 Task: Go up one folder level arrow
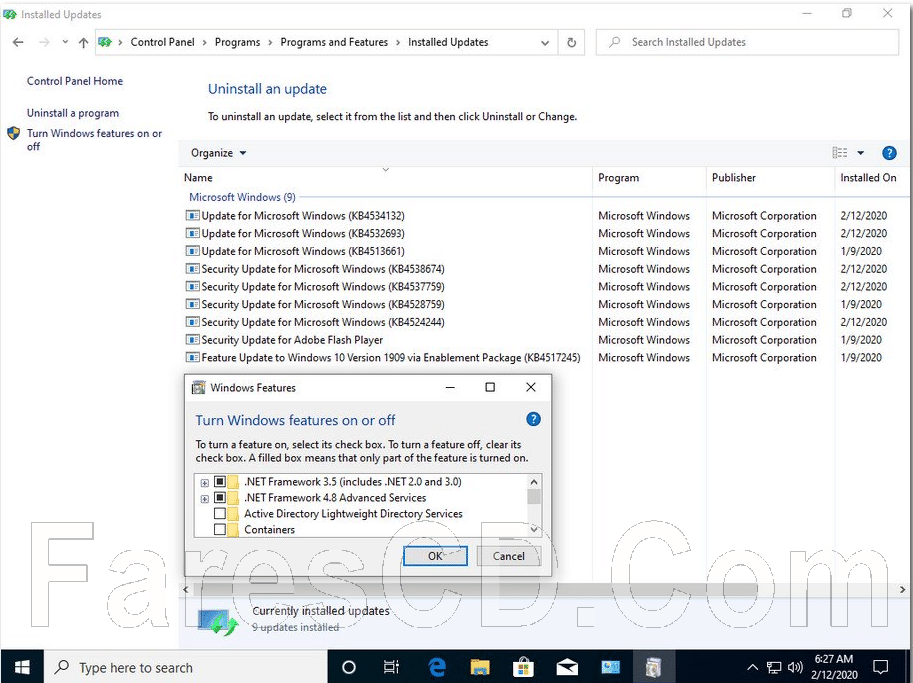coord(83,42)
